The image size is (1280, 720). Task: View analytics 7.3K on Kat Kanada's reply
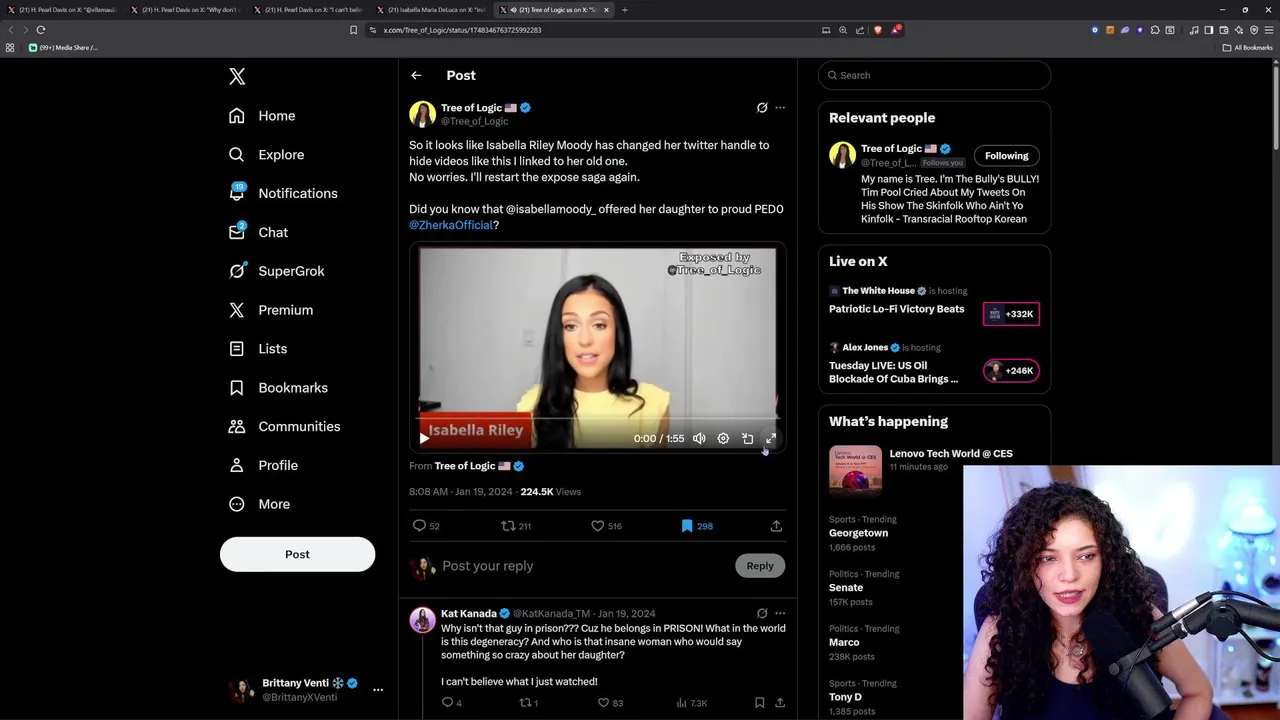coord(692,703)
